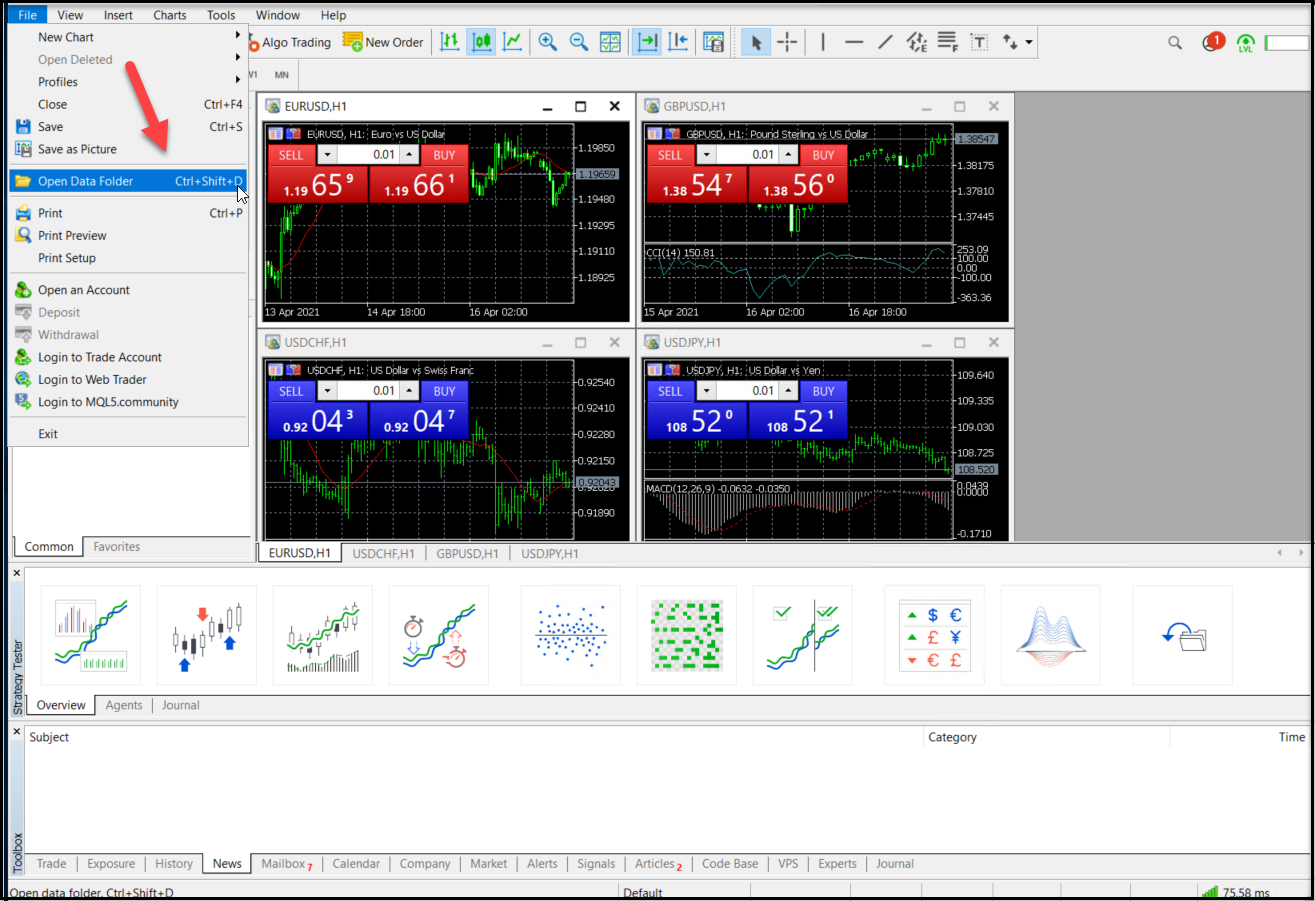Choose Save as Picture menu entry

127,149
